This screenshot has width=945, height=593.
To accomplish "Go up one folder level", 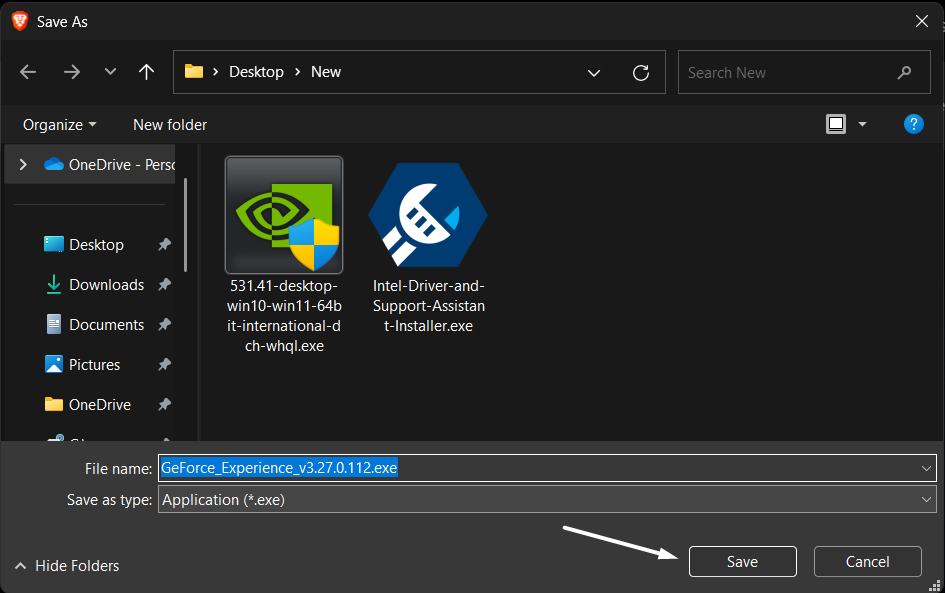I will (x=147, y=72).
